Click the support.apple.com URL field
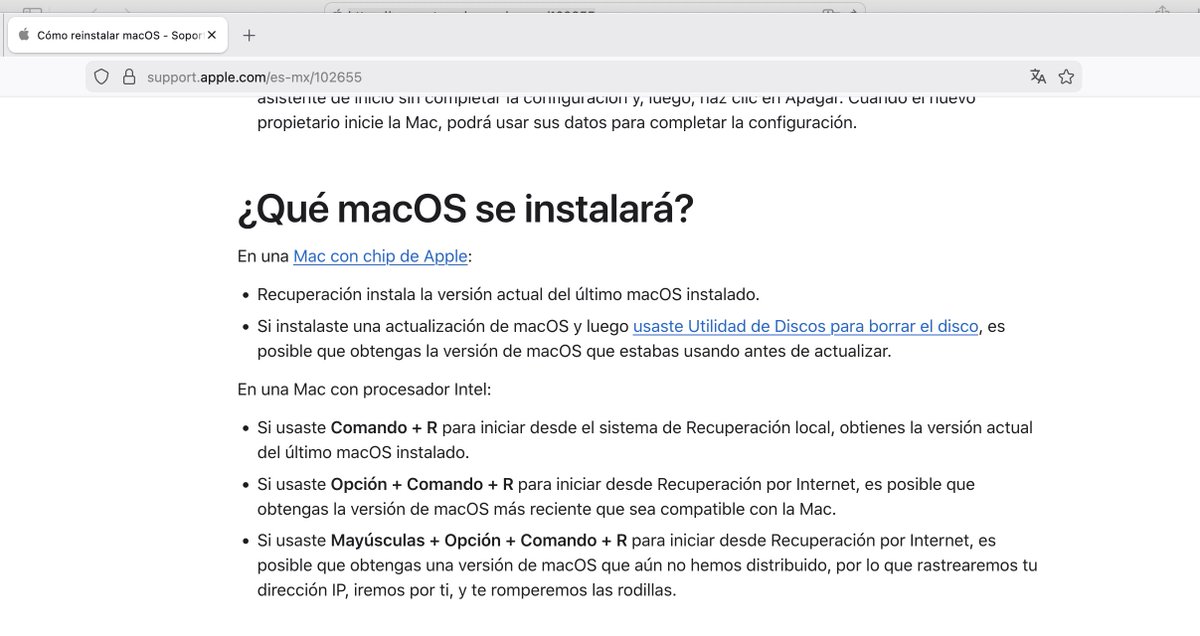 [583, 77]
